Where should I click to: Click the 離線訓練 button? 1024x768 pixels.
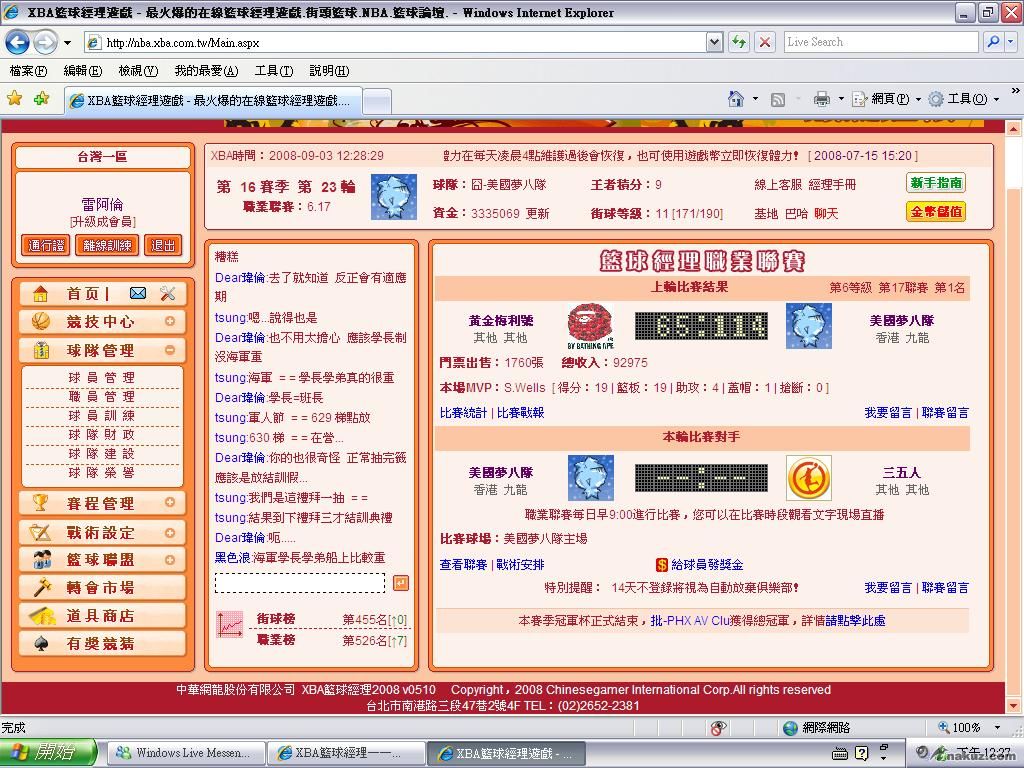[x=107, y=246]
